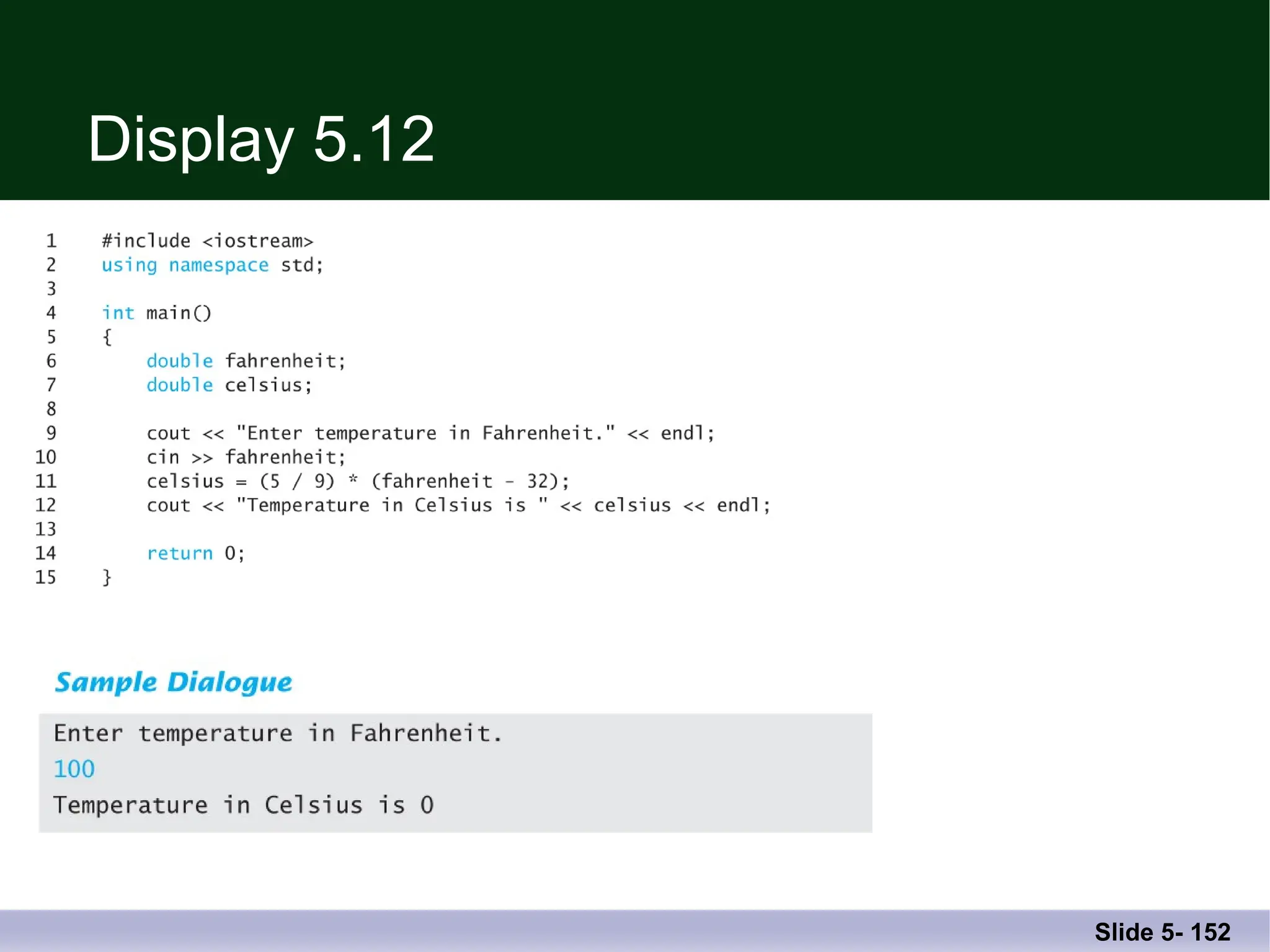This screenshot has height=952, width=1270.
Task: Click the cout 'Enter temperature in Fahrenheit.' code line
Action: pyautogui.click(x=431, y=433)
